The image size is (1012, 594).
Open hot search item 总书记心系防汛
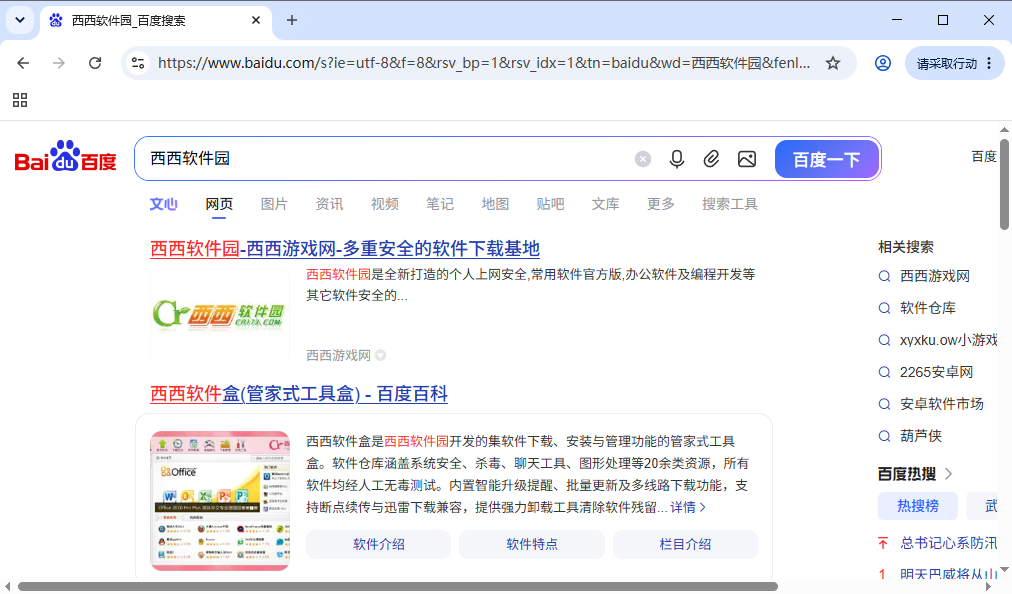pos(948,543)
